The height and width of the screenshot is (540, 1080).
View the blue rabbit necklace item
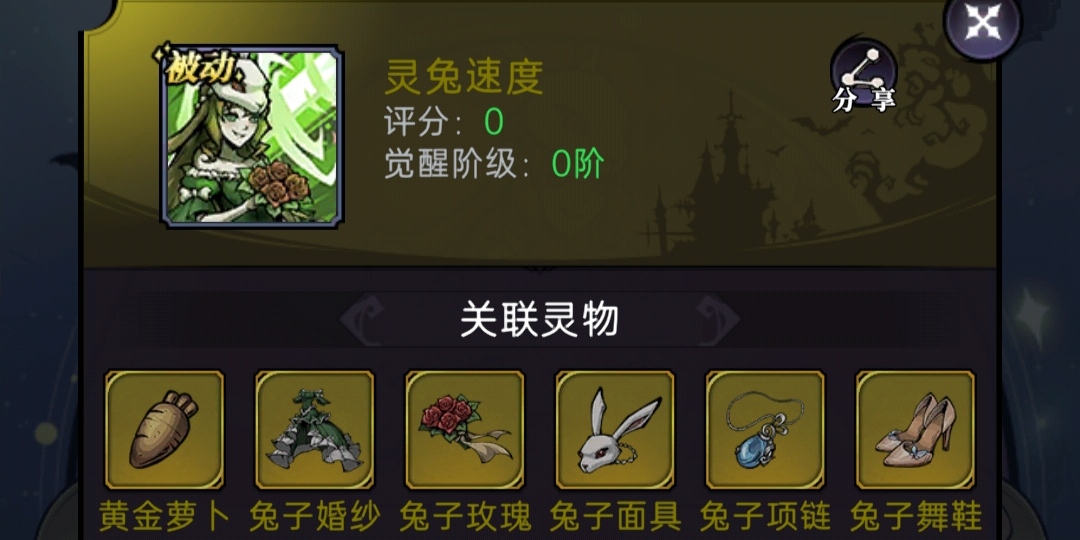pyautogui.click(x=765, y=430)
